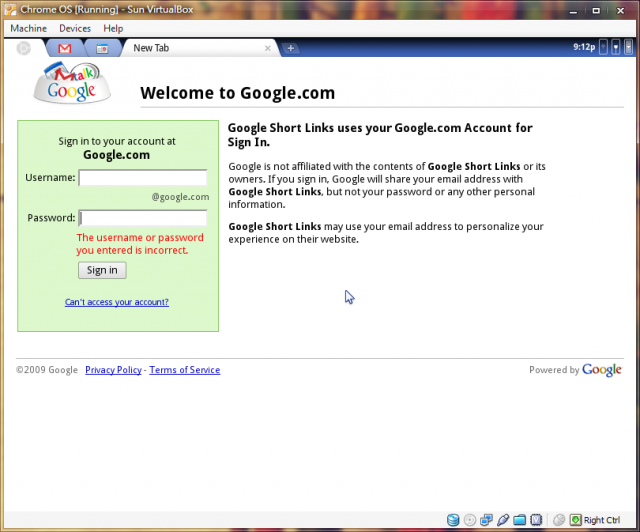Image resolution: width=640 pixels, height=532 pixels.
Task: Open the Help menu
Action: coord(113,29)
